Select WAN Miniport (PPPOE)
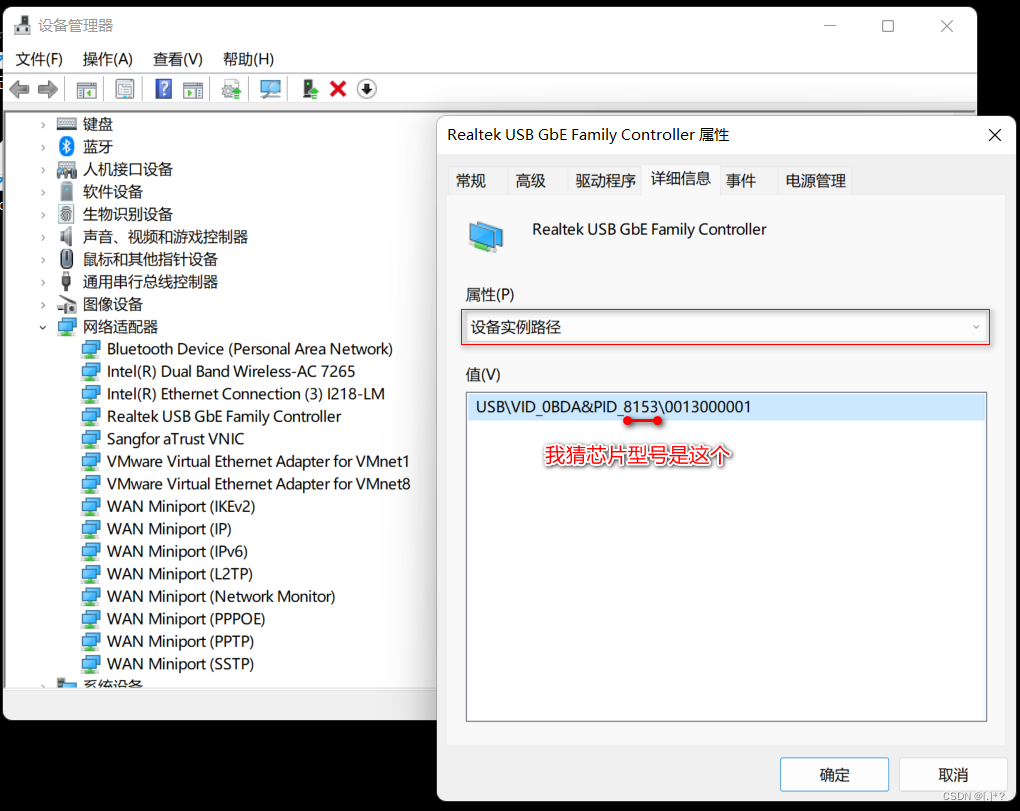Viewport: 1020px width, 811px height. pos(186,619)
